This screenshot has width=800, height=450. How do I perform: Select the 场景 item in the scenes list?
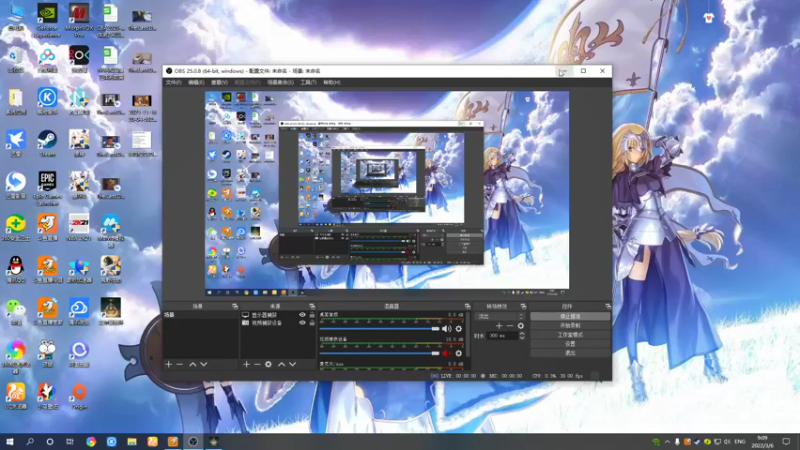[200, 315]
